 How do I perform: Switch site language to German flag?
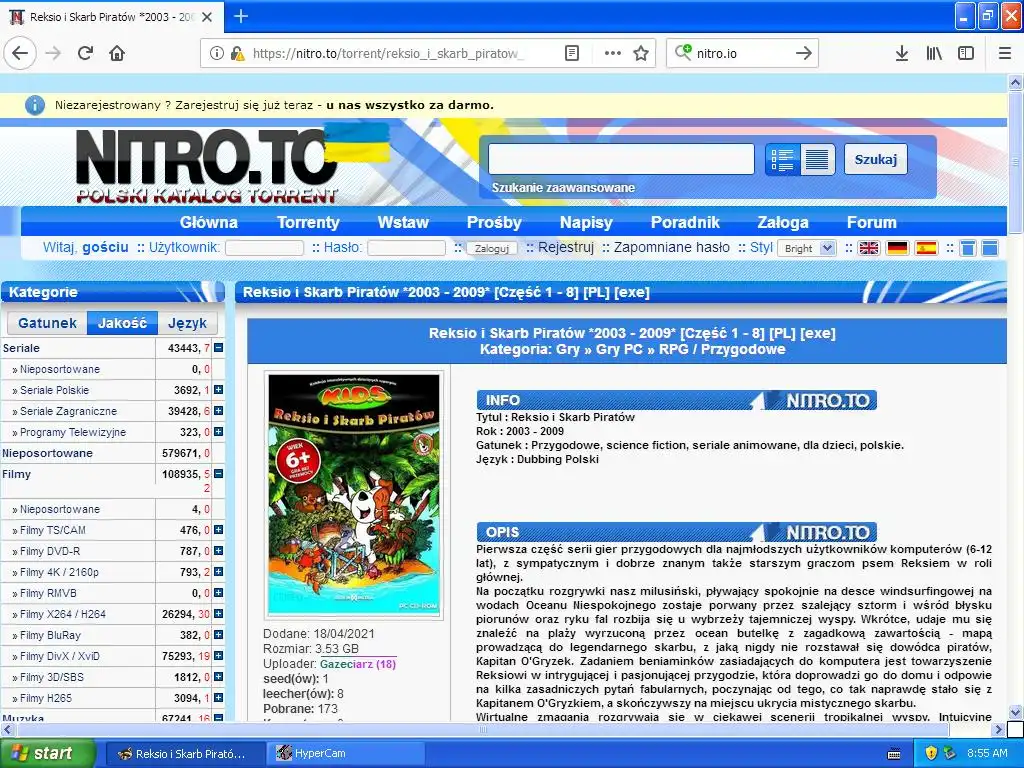[897, 248]
